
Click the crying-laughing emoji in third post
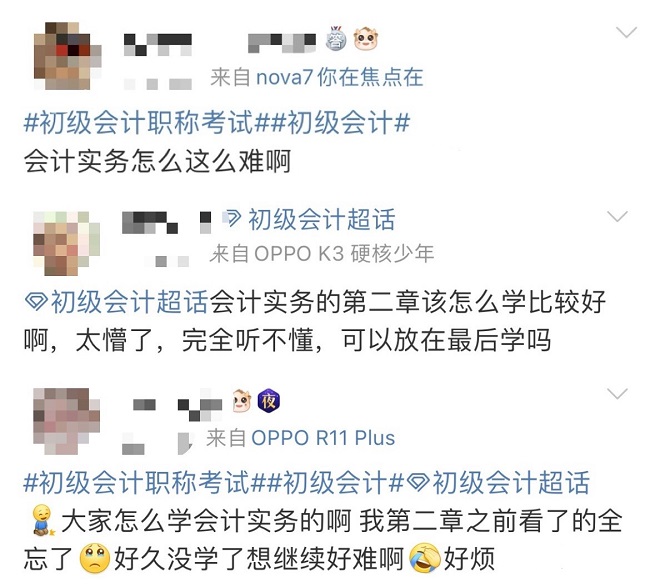pos(425,558)
